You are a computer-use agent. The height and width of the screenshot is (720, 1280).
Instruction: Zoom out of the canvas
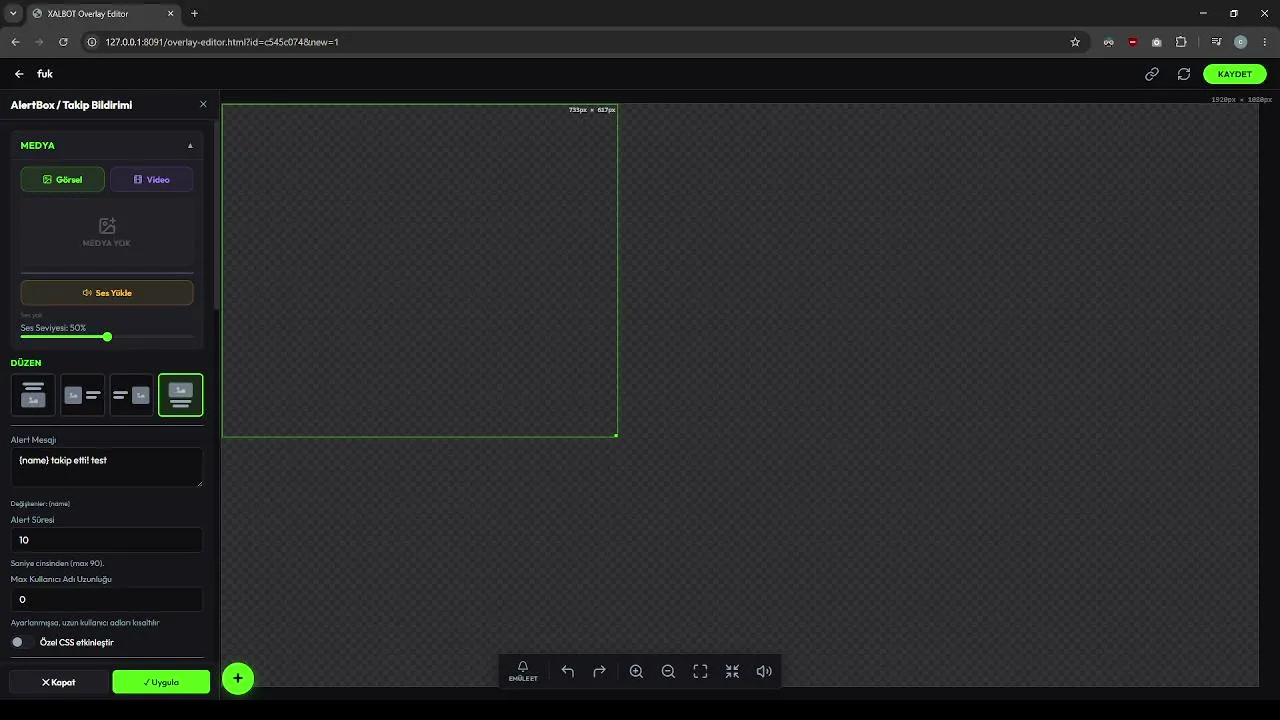(x=668, y=672)
